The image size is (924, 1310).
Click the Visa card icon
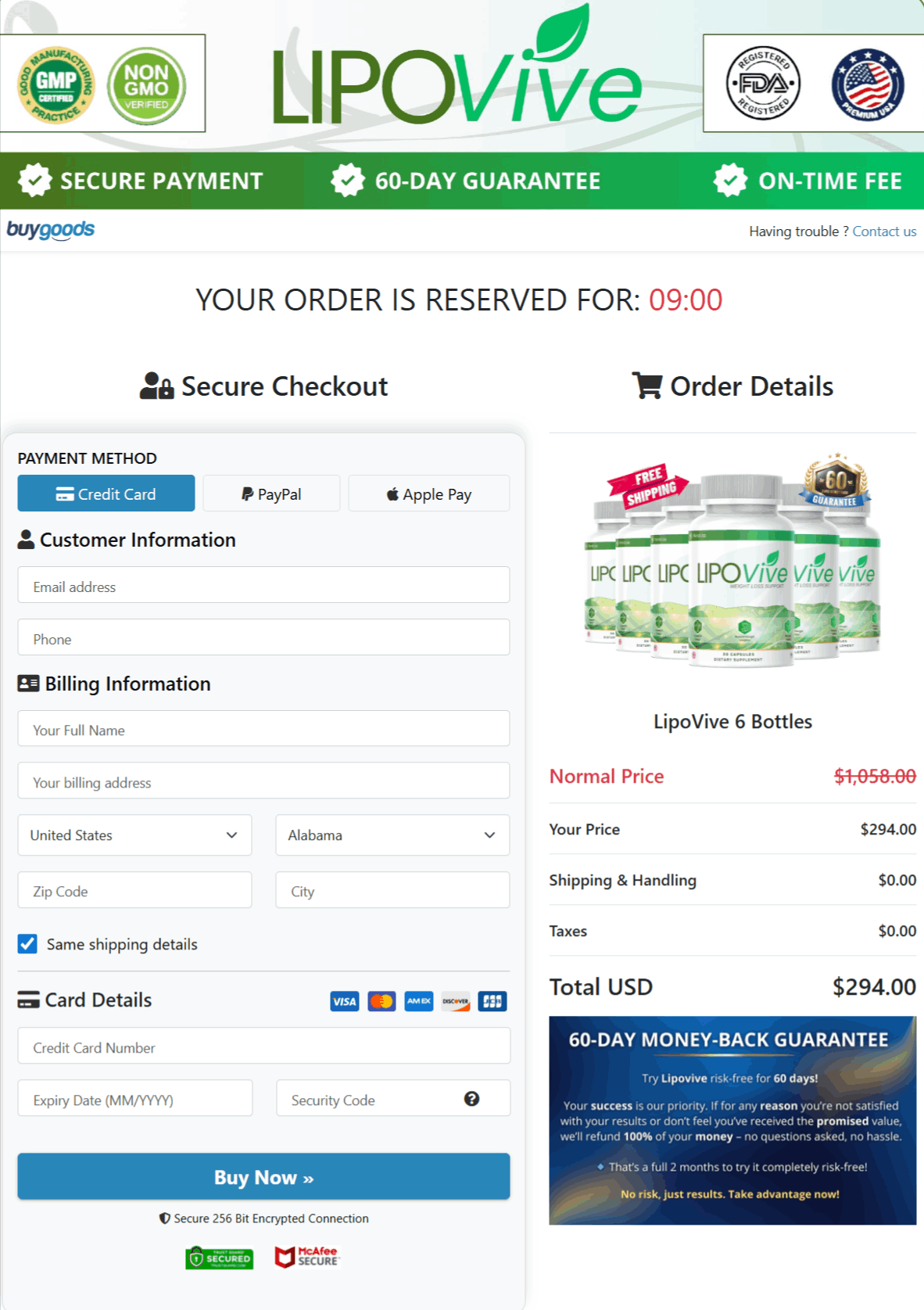click(x=344, y=1001)
